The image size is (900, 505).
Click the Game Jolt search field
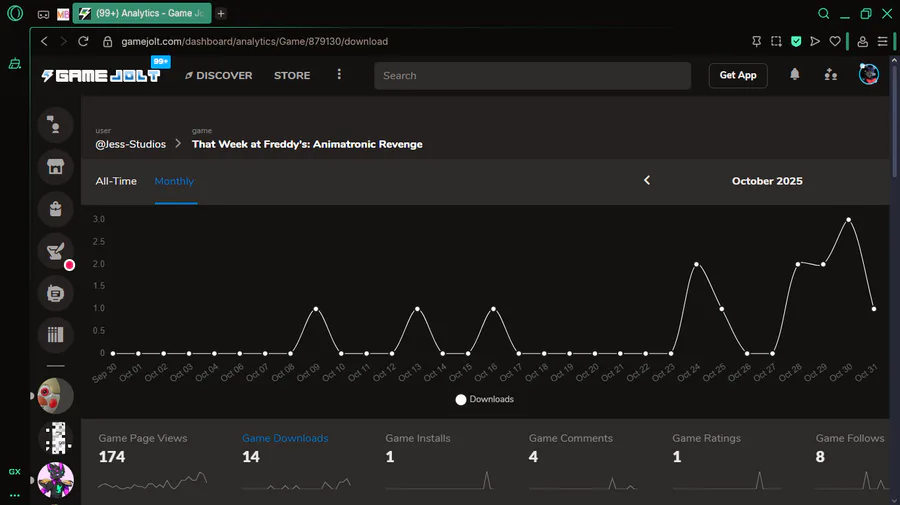[532, 76]
